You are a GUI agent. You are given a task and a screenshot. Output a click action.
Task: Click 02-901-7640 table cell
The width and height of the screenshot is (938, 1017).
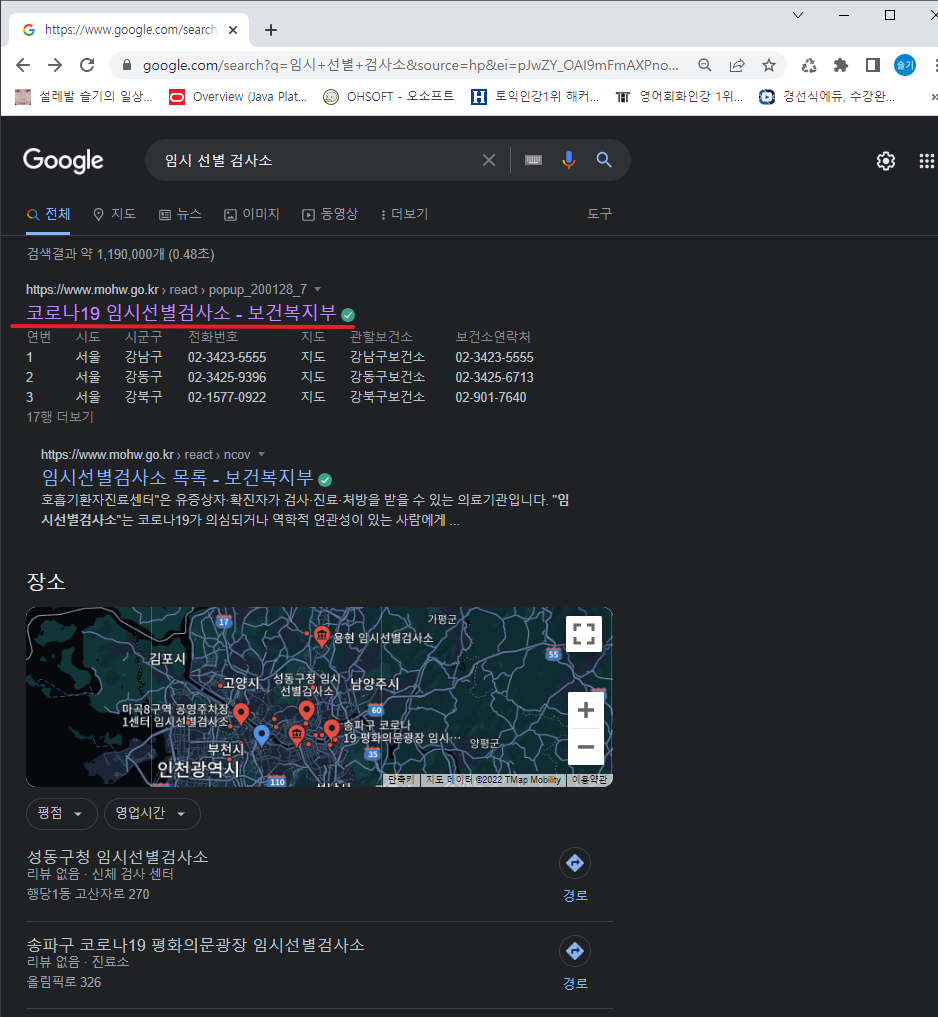[x=490, y=398]
